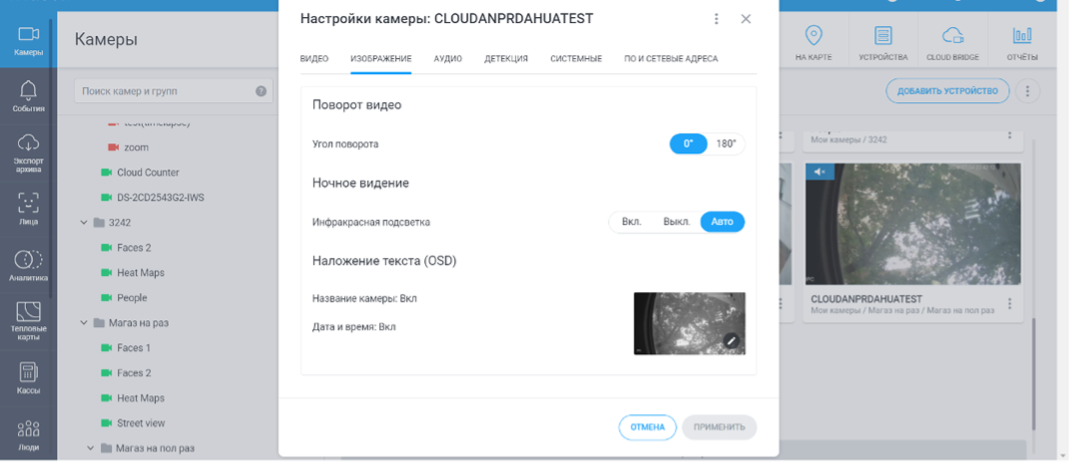Switch to the ВИДЕО tab
Image resolution: width=1075 pixels, height=464 pixels.
(x=314, y=59)
